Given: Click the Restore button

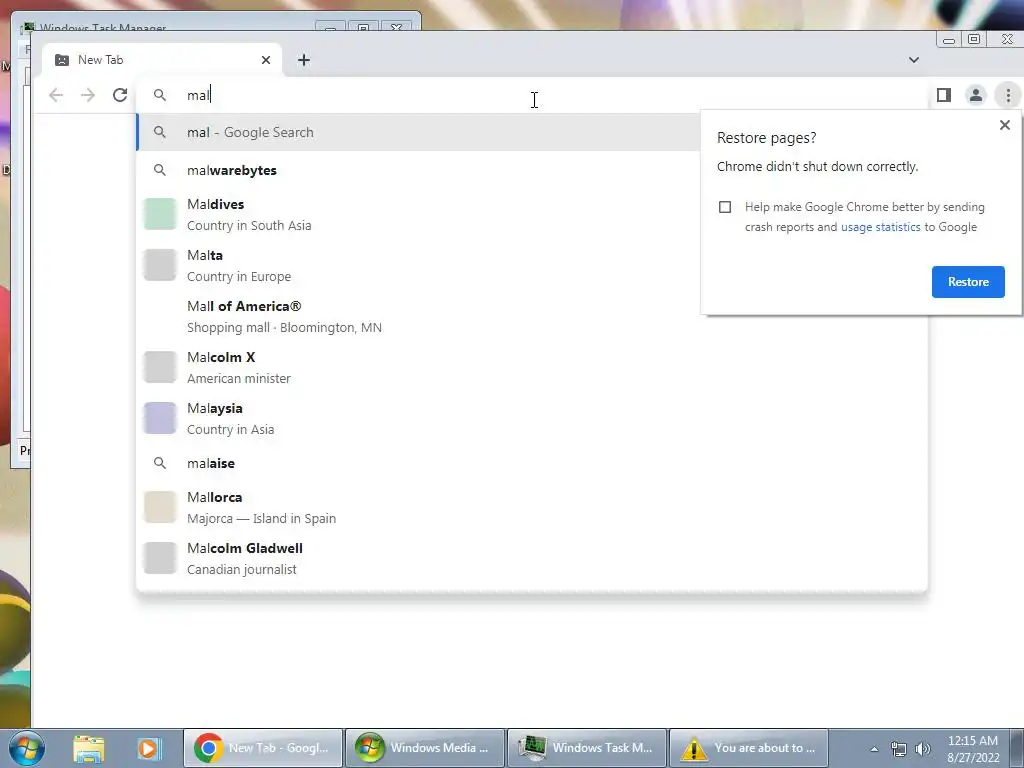Looking at the screenshot, I should (968, 282).
